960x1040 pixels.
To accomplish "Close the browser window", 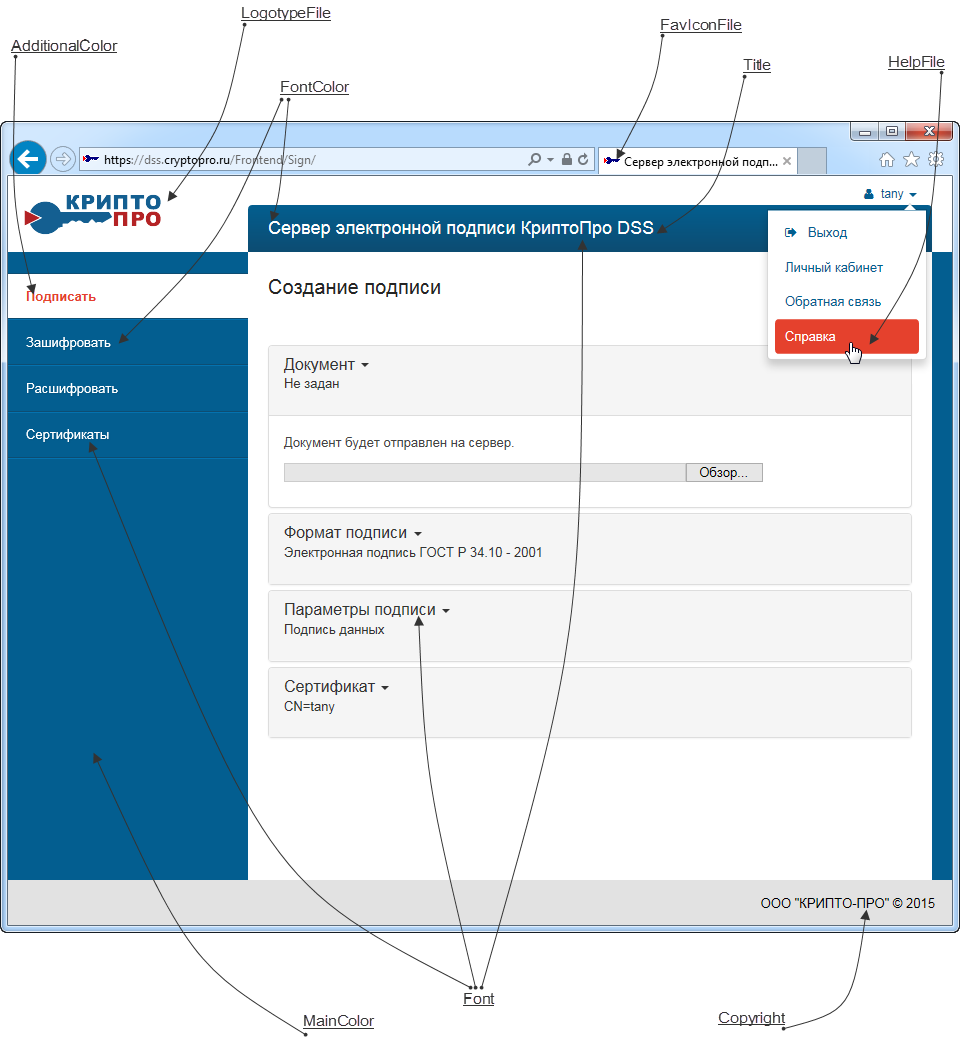I will [929, 131].
